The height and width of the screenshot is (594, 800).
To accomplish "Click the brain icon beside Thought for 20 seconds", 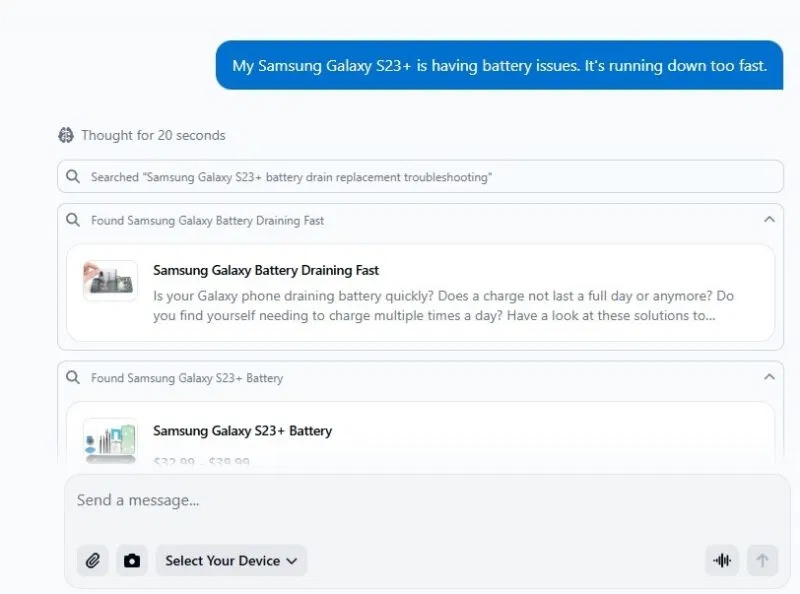I will tap(67, 135).
